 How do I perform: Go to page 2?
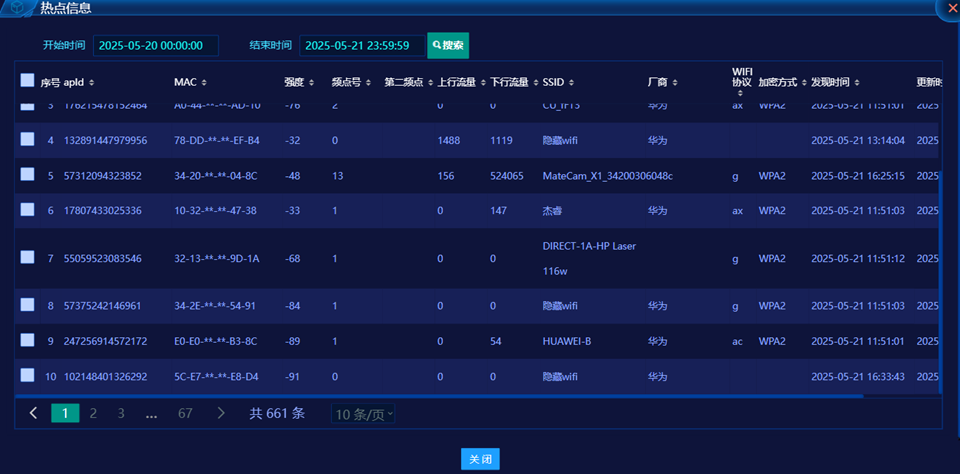(93, 413)
